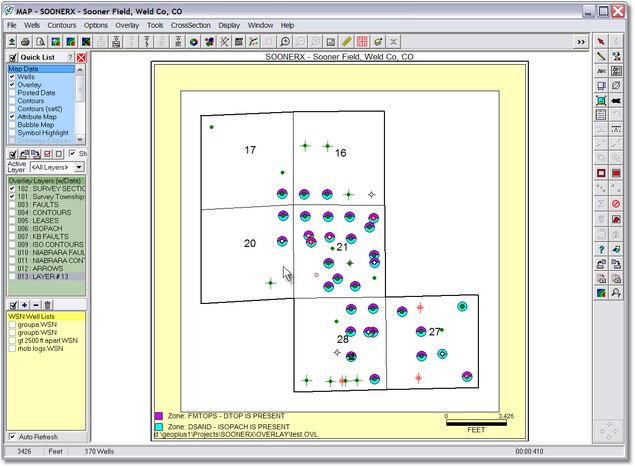Image resolution: width=635 pixels, height=467 pixels.
Task: Click the magenta FMTOPS legend swatch
Action: coord(159,415)
